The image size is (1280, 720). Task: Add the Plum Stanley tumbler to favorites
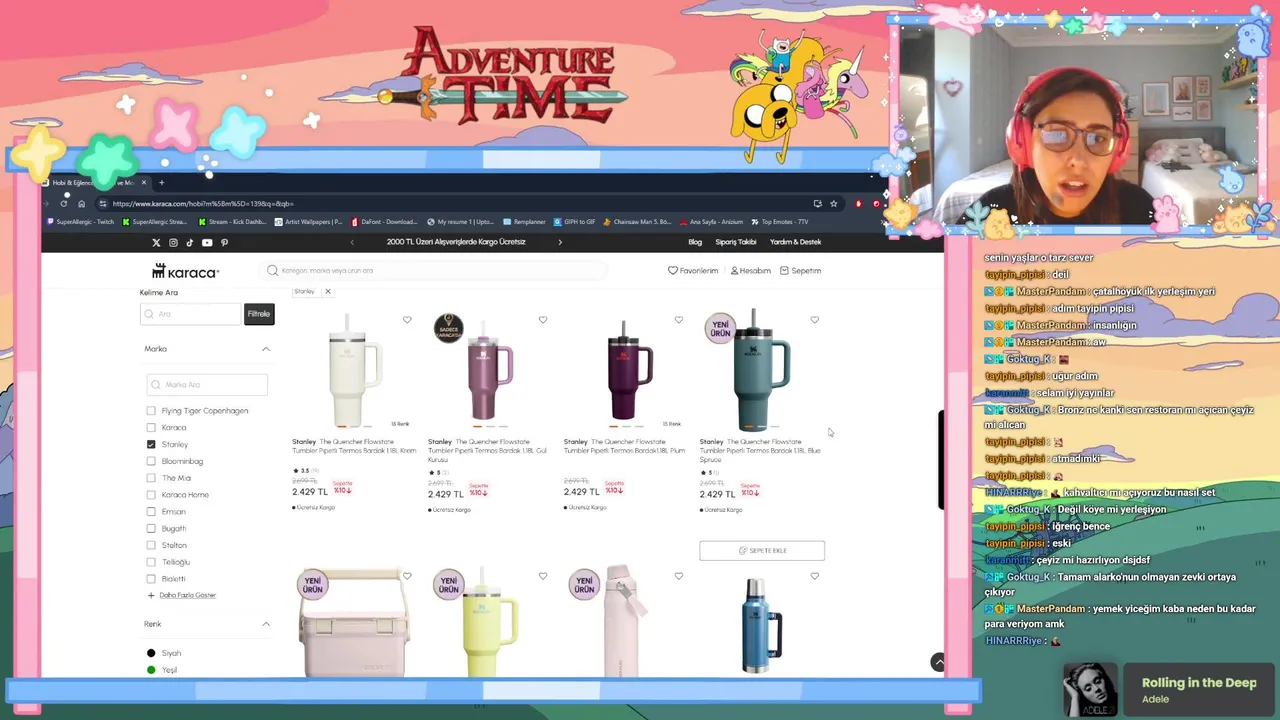(x=679, y=320)
